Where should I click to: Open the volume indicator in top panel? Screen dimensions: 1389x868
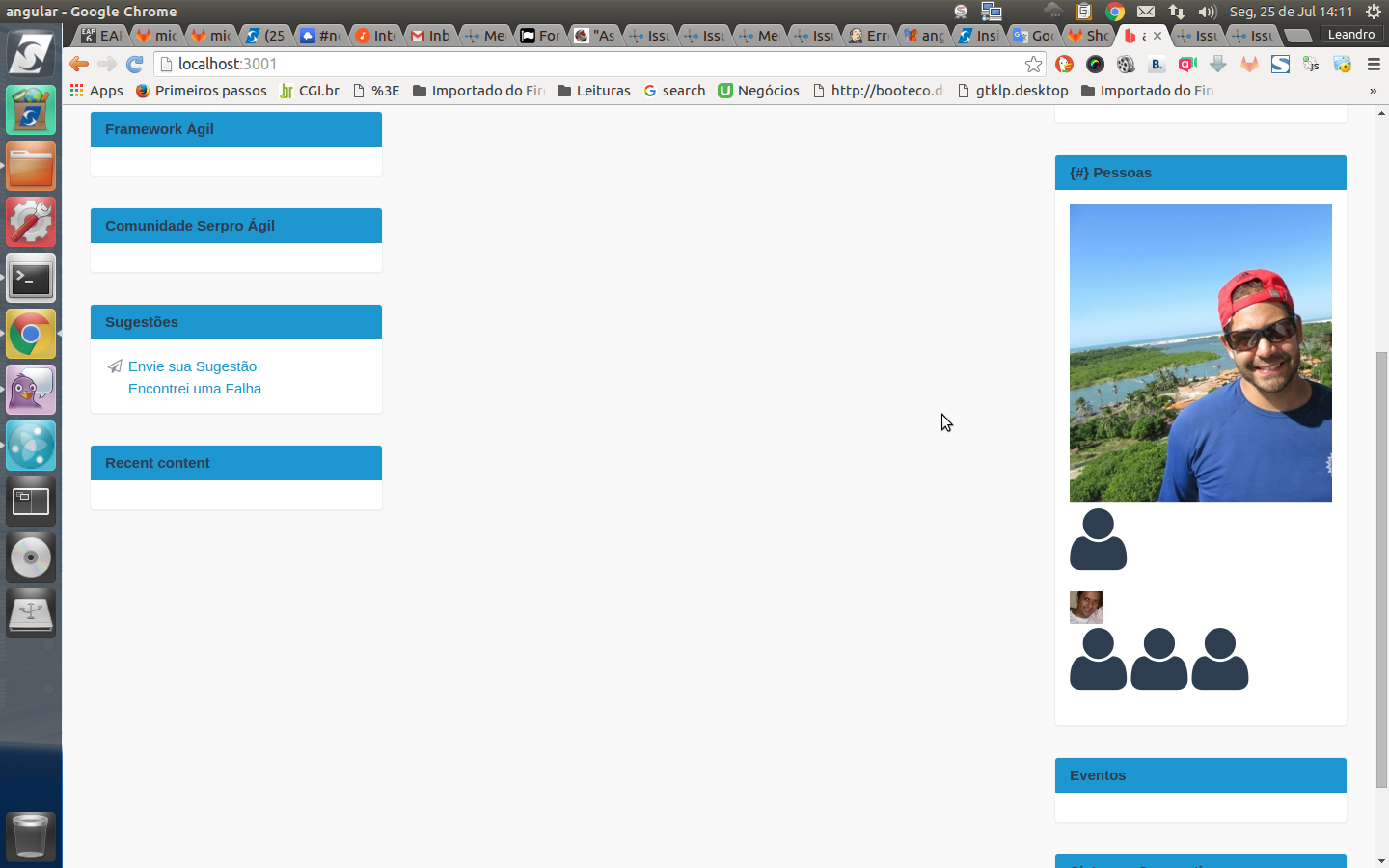click(1208, 12)
